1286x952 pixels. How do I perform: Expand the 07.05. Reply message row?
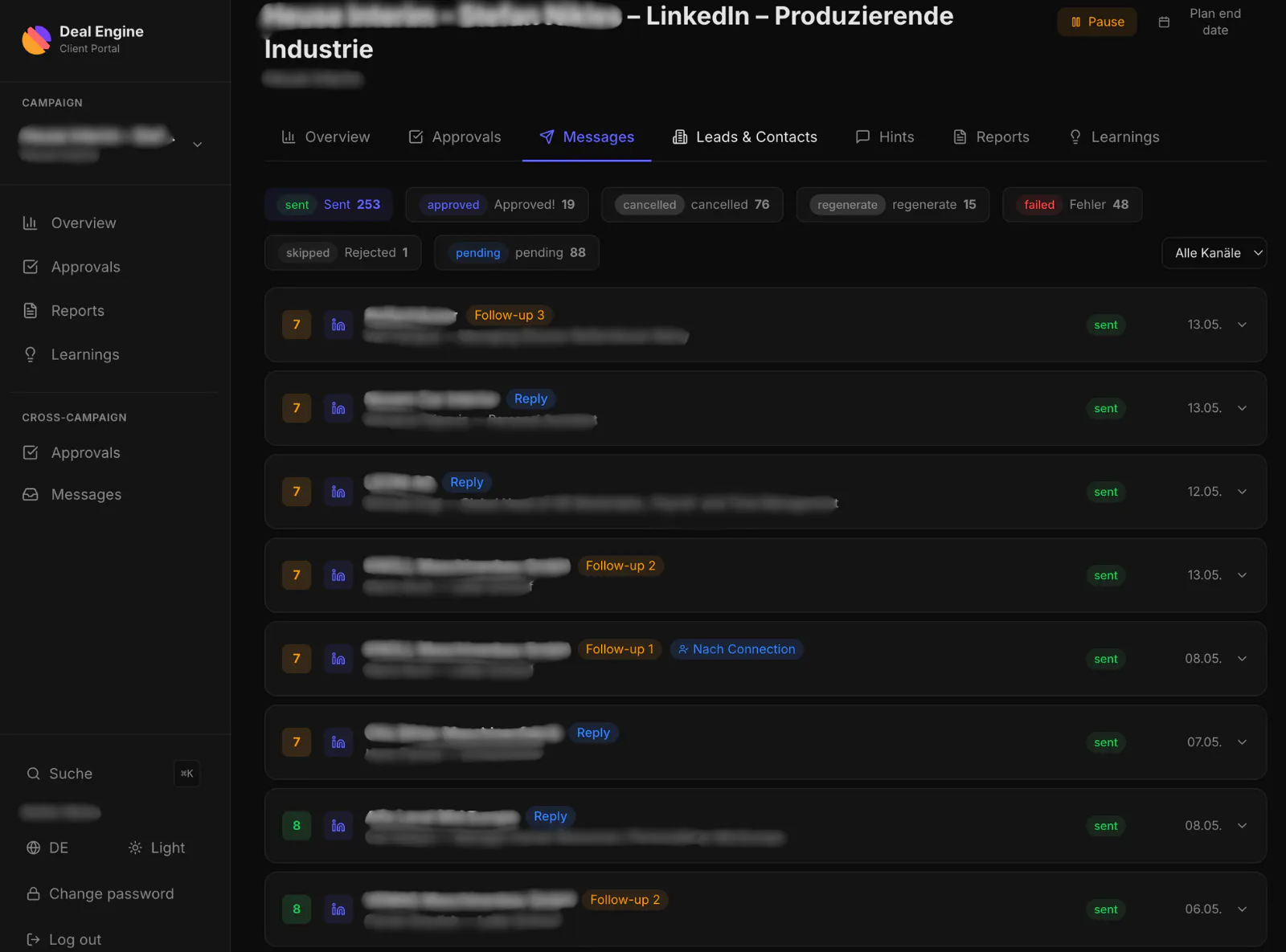[1242, 742]
